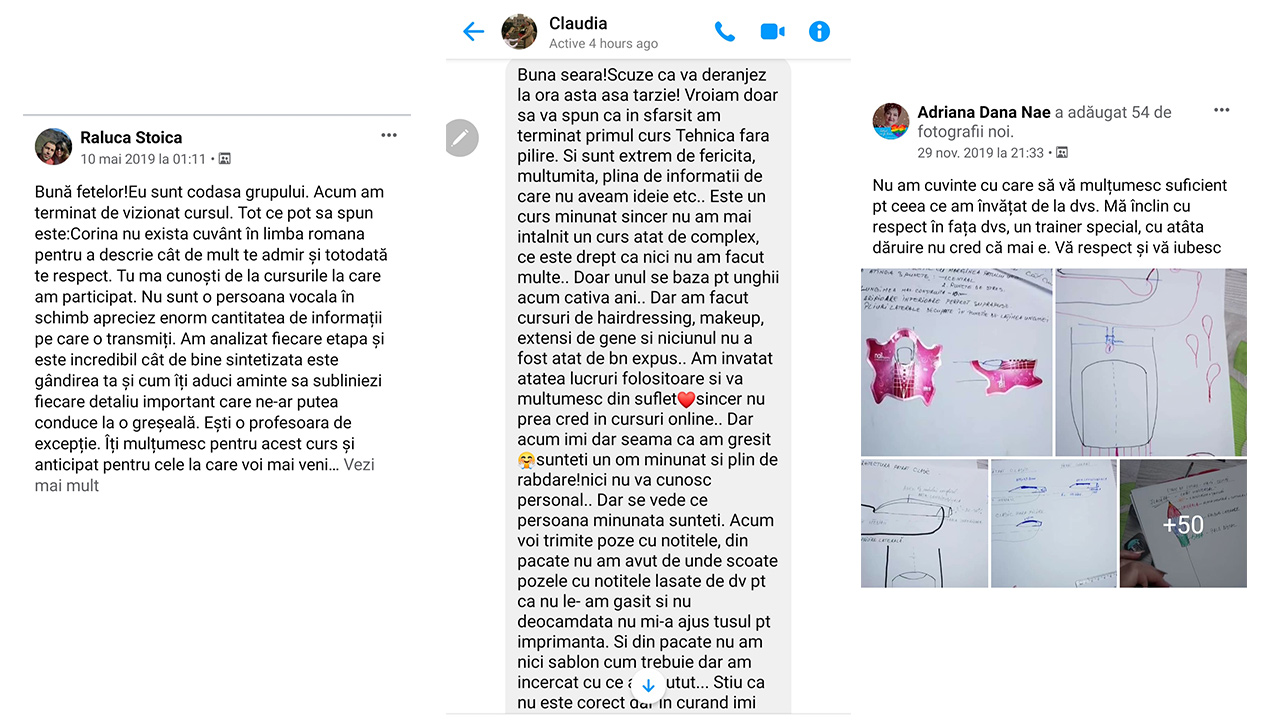Open the bottom-left notes photo

coord(924,524)
